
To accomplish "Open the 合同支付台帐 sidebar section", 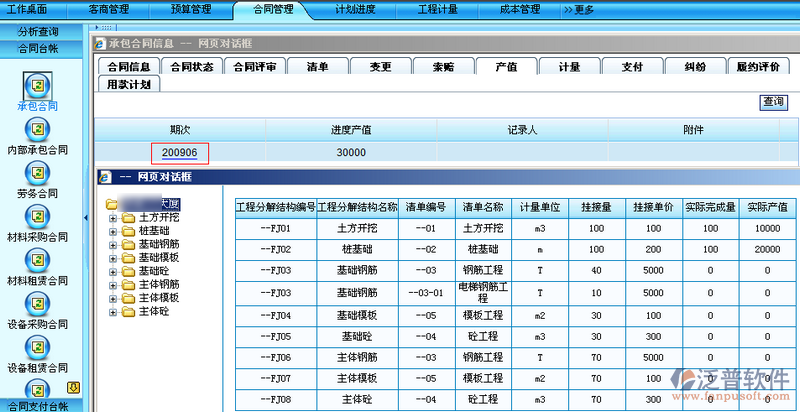I will 38,405.
